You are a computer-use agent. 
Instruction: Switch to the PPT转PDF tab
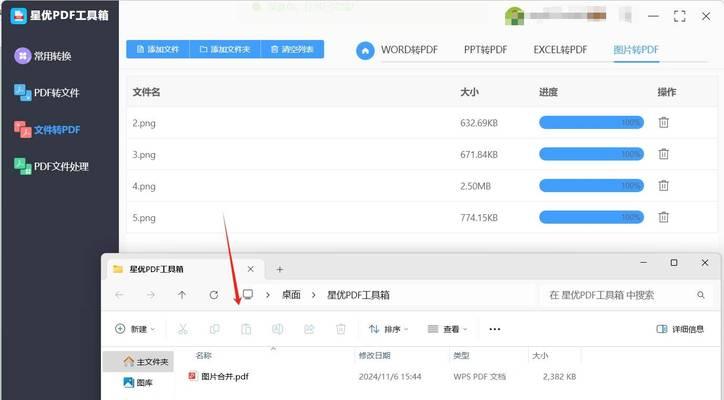485,50
